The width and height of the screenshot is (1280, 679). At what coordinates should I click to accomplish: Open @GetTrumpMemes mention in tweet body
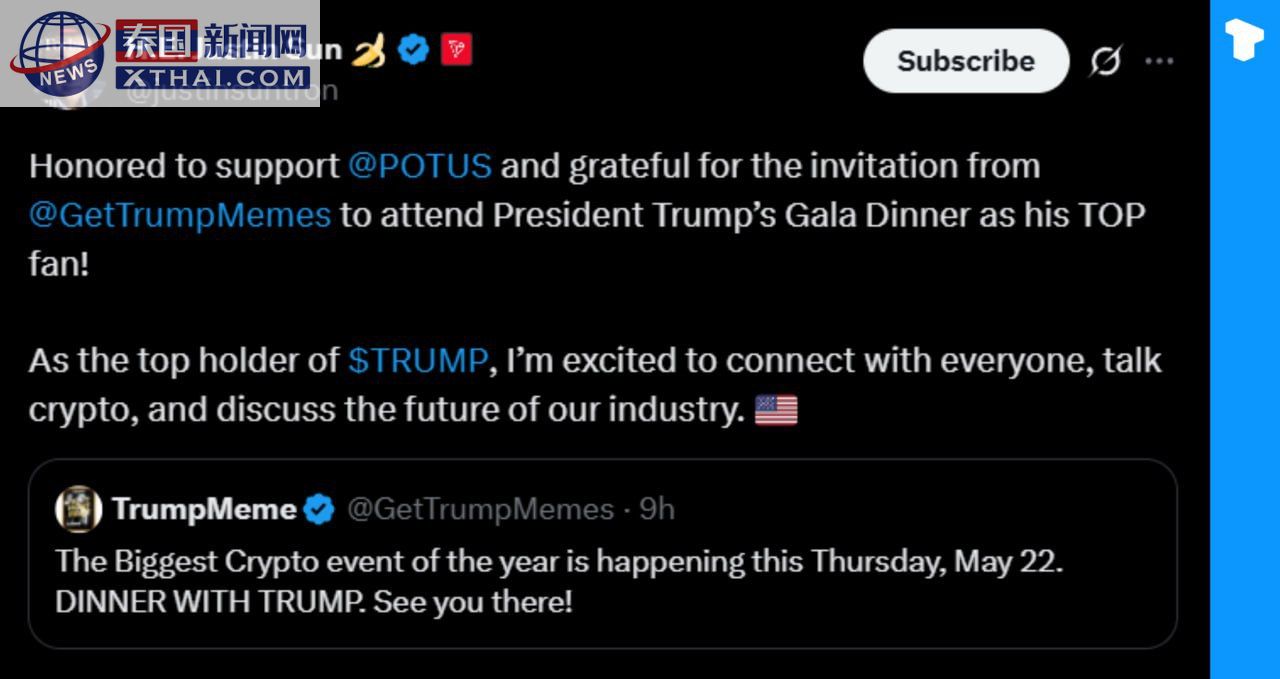click(x=180, y=215)
